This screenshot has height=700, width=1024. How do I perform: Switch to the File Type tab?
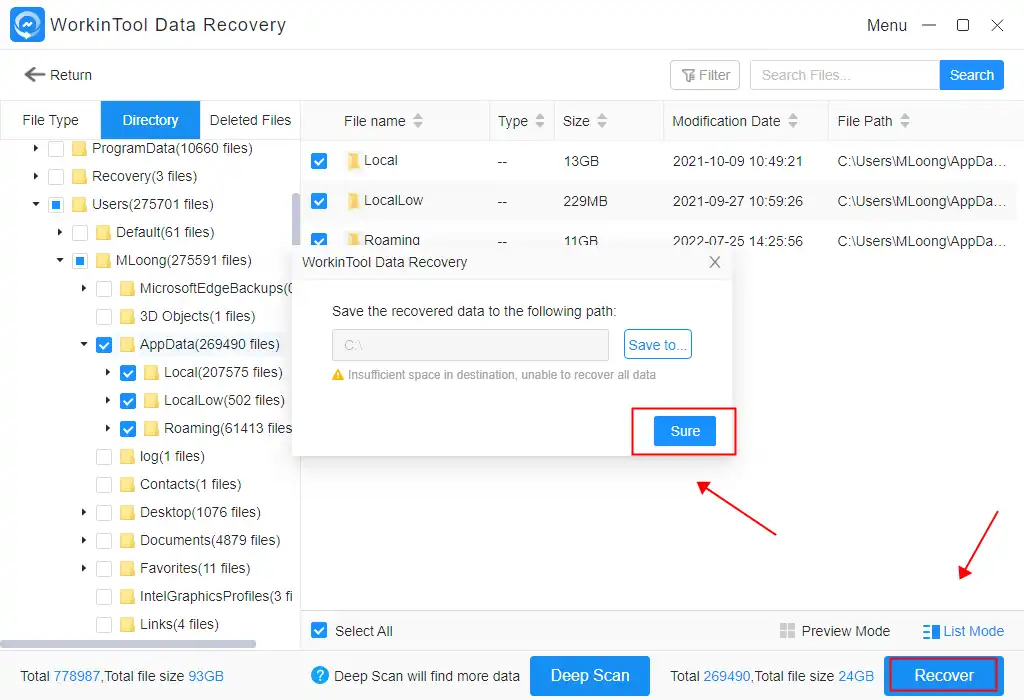coord(50,120)
